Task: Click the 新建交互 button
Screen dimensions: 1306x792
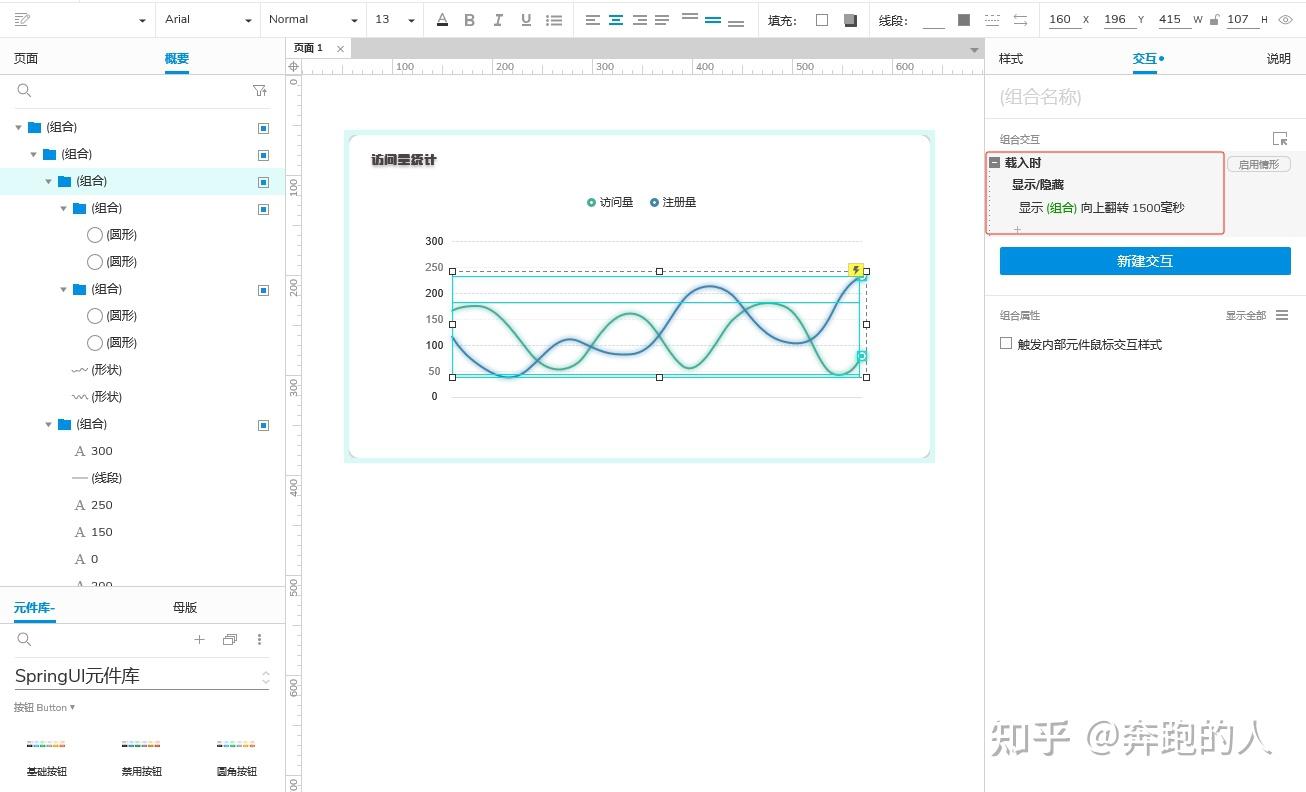Action: click(1145, 261)
